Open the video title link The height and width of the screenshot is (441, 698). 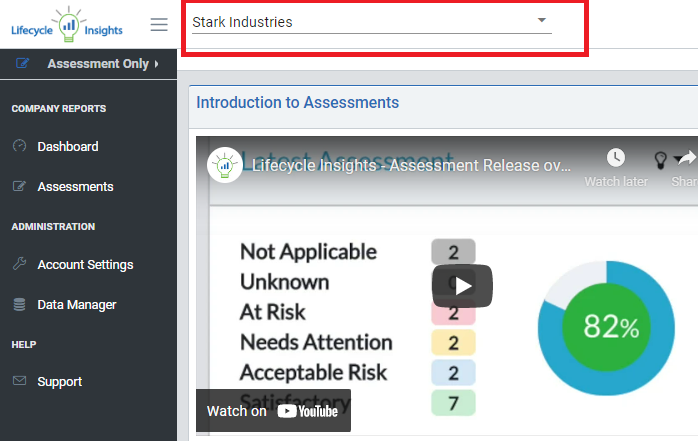click(411, 166)
